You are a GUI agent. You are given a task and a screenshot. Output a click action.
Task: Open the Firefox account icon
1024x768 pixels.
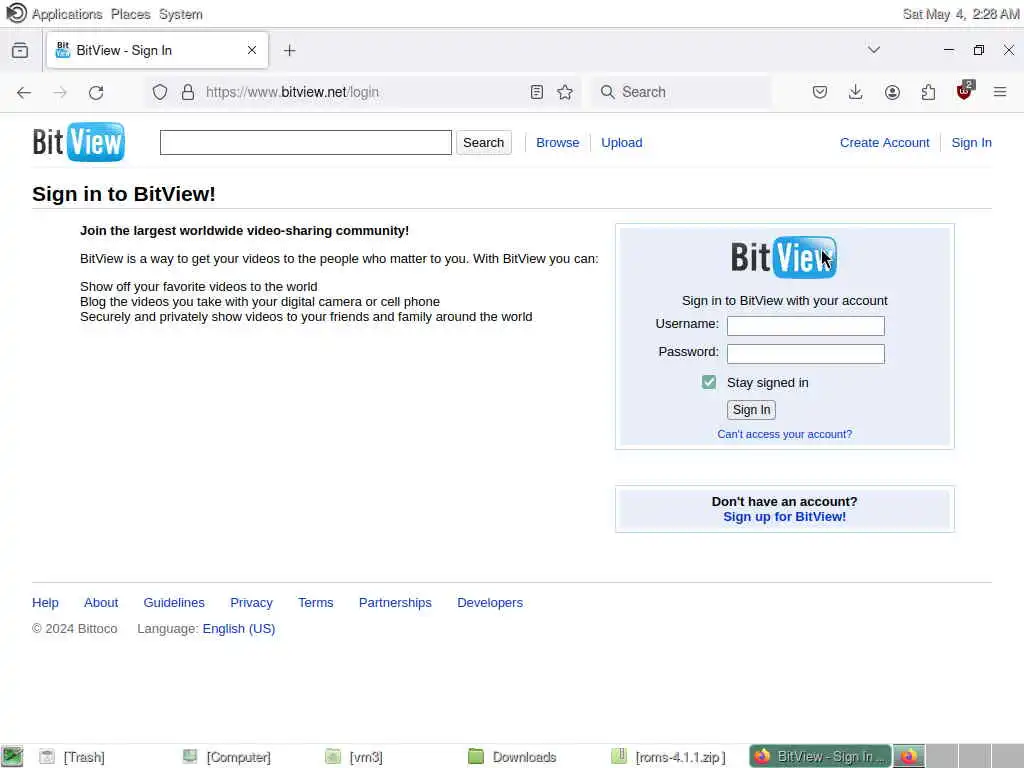click(892, 92)
